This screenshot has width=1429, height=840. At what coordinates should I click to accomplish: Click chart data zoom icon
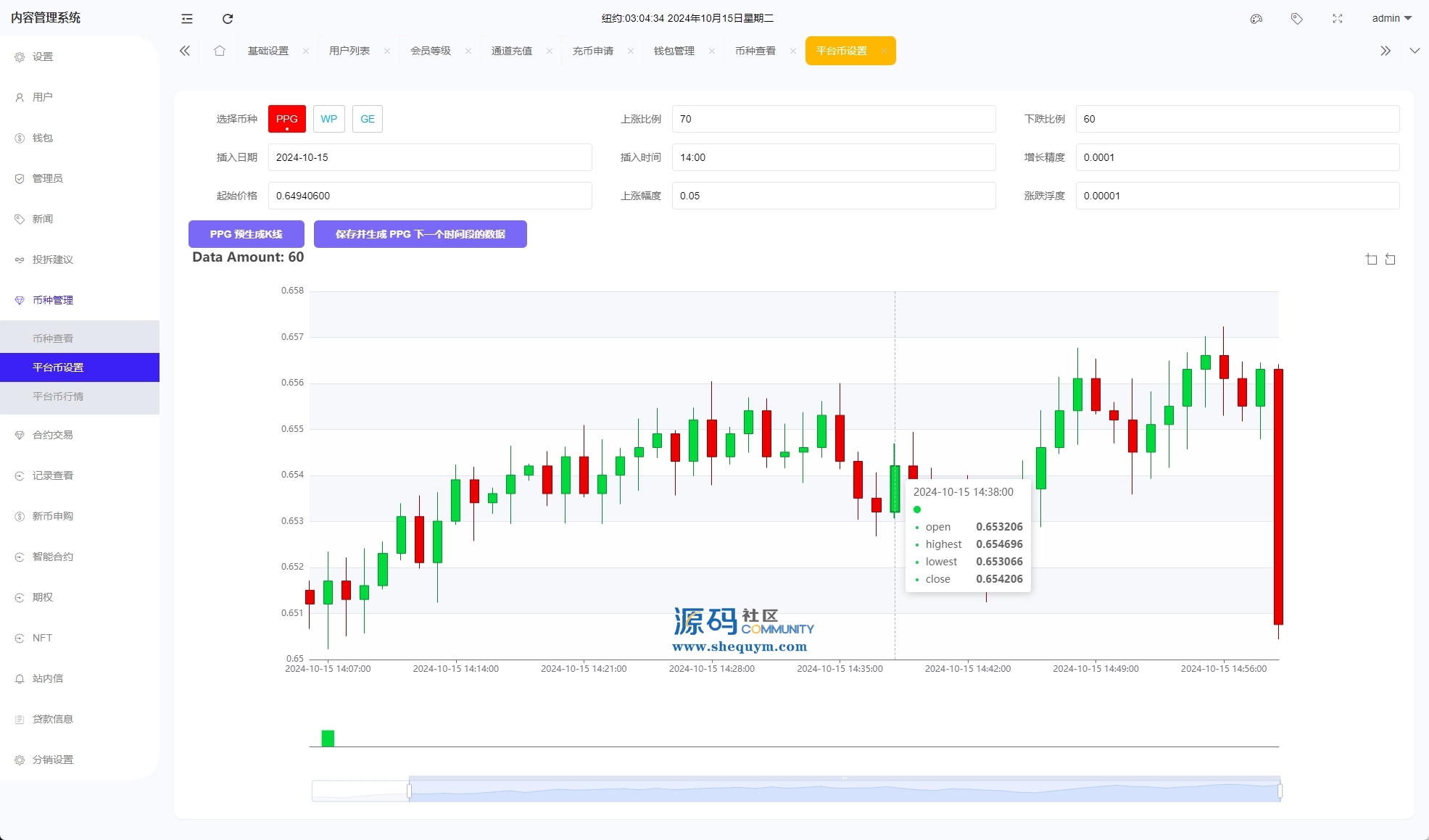(x=1371, y=259)
